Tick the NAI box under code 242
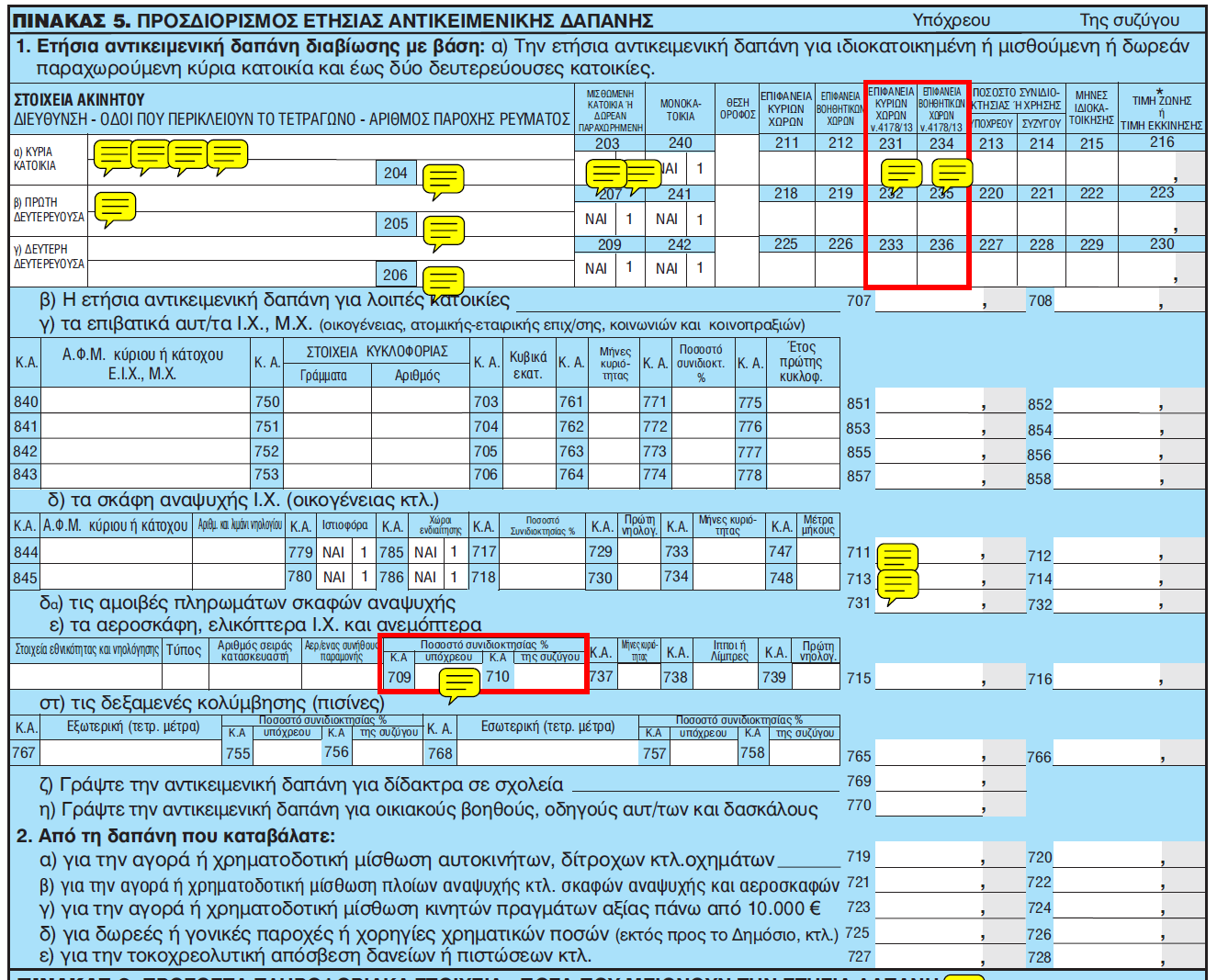The width and height of the screenshot is (1217, 980). click(x=700, y=269)
